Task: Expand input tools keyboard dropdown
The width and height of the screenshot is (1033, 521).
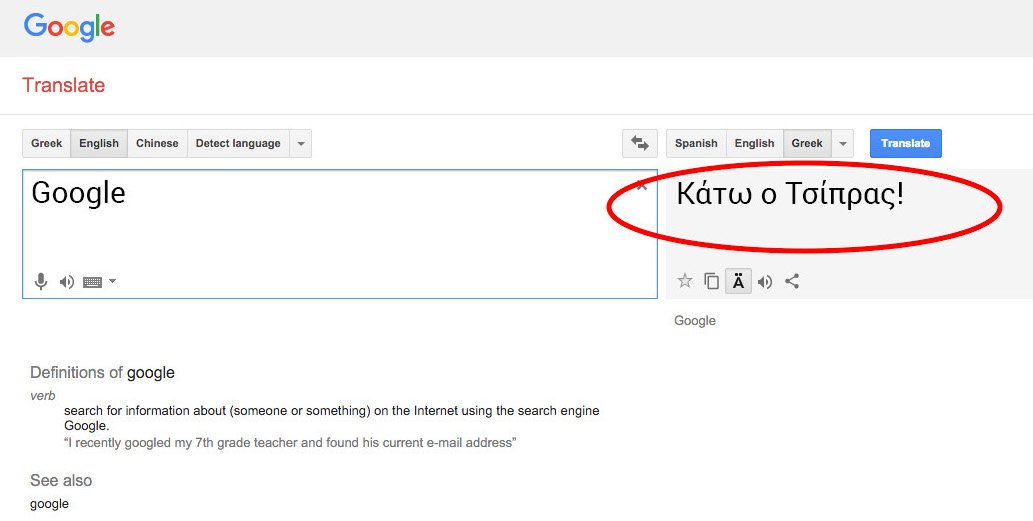Action: click(112, 281)
